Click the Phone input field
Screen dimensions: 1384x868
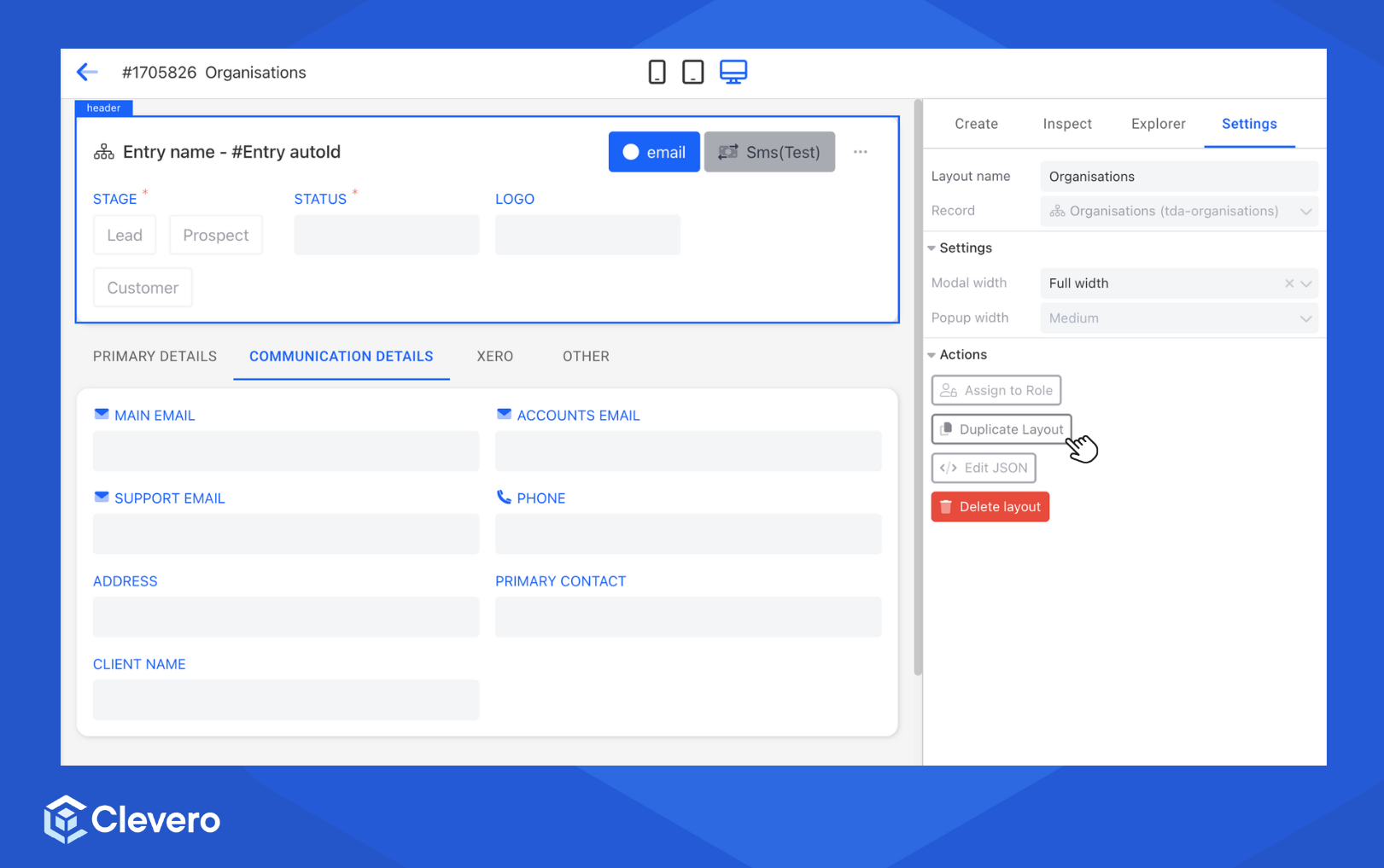(688, 533)
